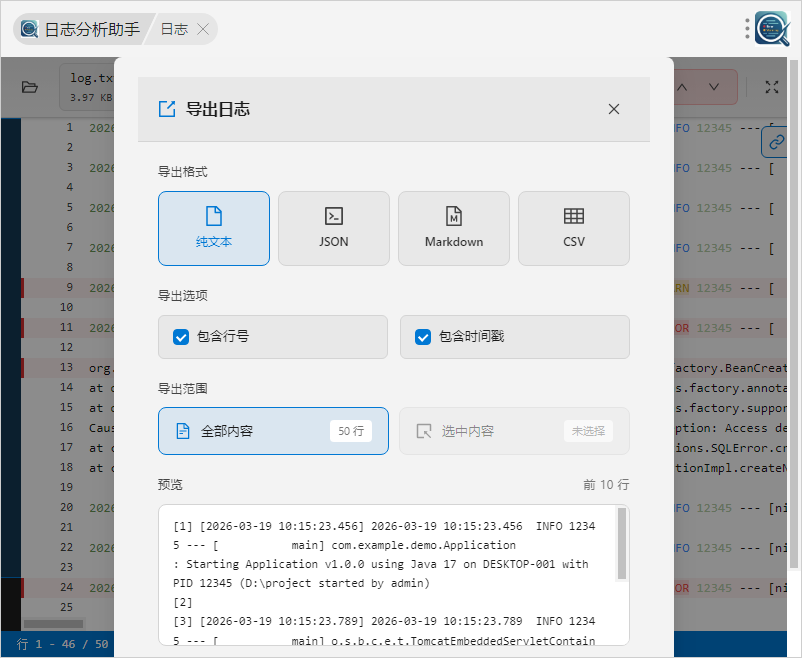This screenshot has height=658, width=802.
Task: Close the 导出日志 dialog
Action: [x=614, y=109]
